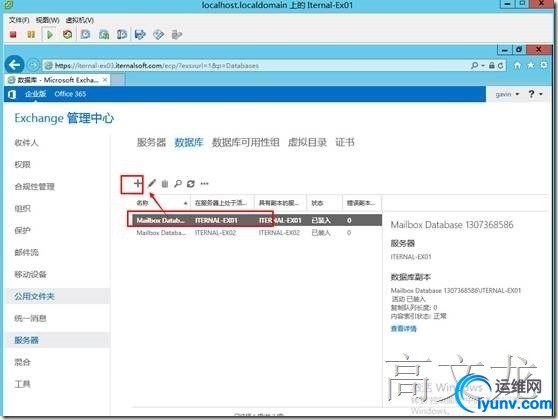558x420 pixels.
Task: Switch to the 数据库 tab
Action: (x=189, y=142)
